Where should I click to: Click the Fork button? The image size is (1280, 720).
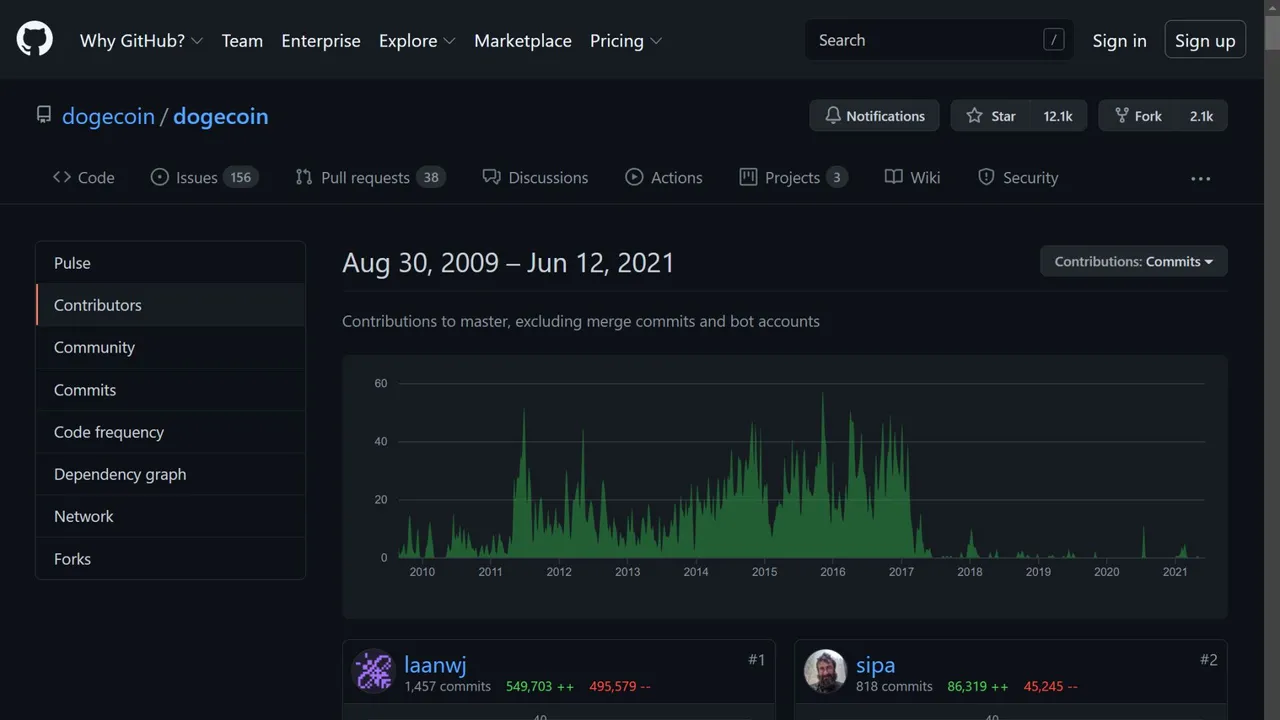[1138, 116]
